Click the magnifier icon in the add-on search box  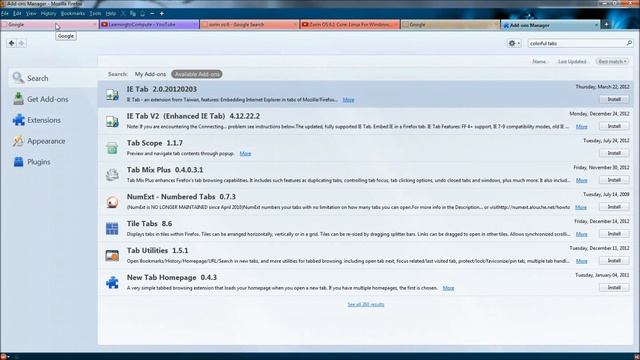tap(629, 43)
